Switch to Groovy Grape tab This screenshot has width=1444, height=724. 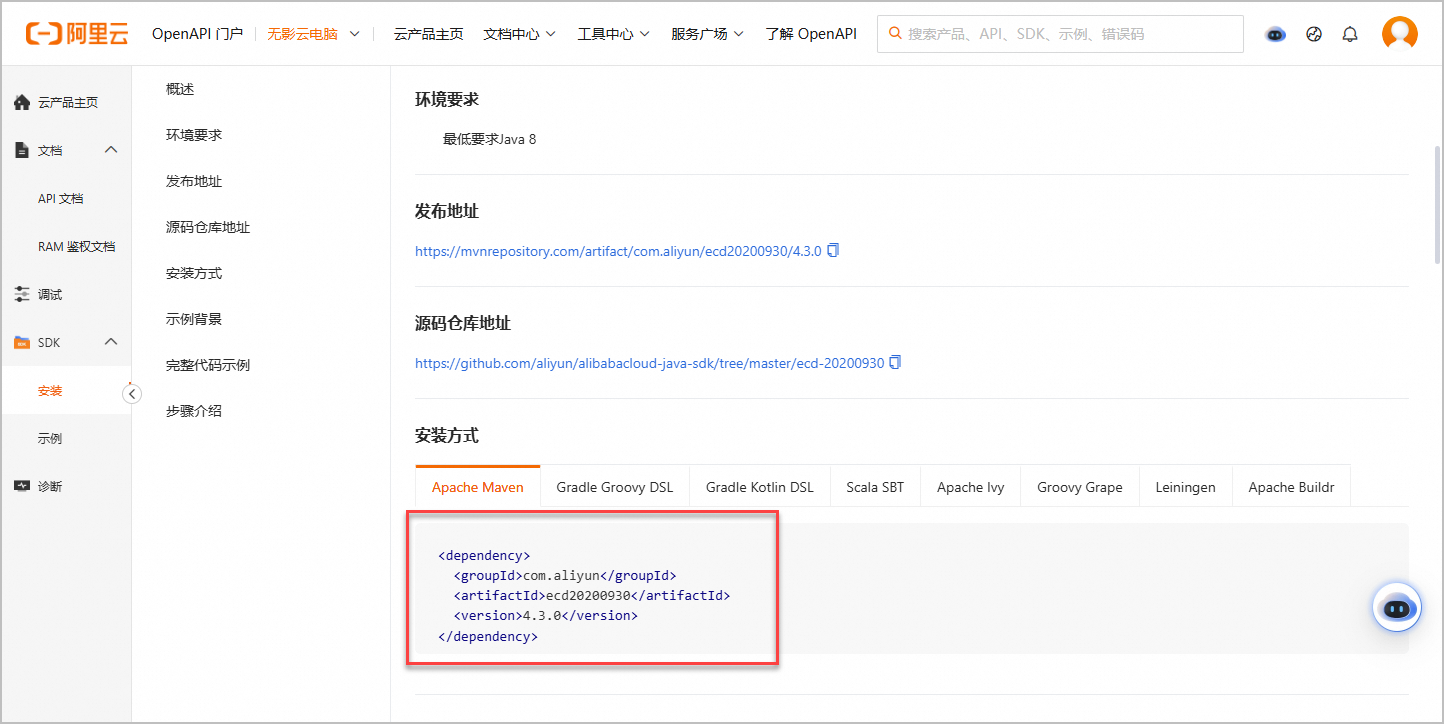1080,487
